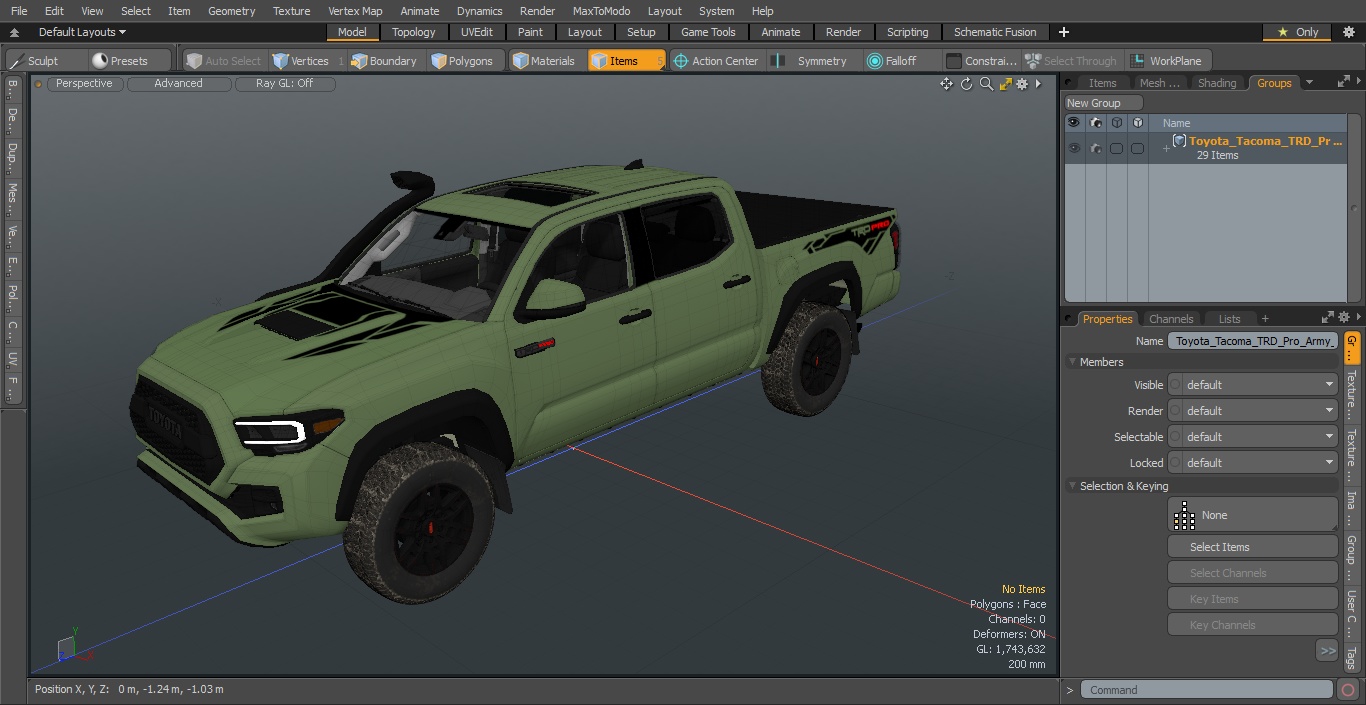Click the viewport rotate icon
1366x705 pixels.
(x=967, y=84)
